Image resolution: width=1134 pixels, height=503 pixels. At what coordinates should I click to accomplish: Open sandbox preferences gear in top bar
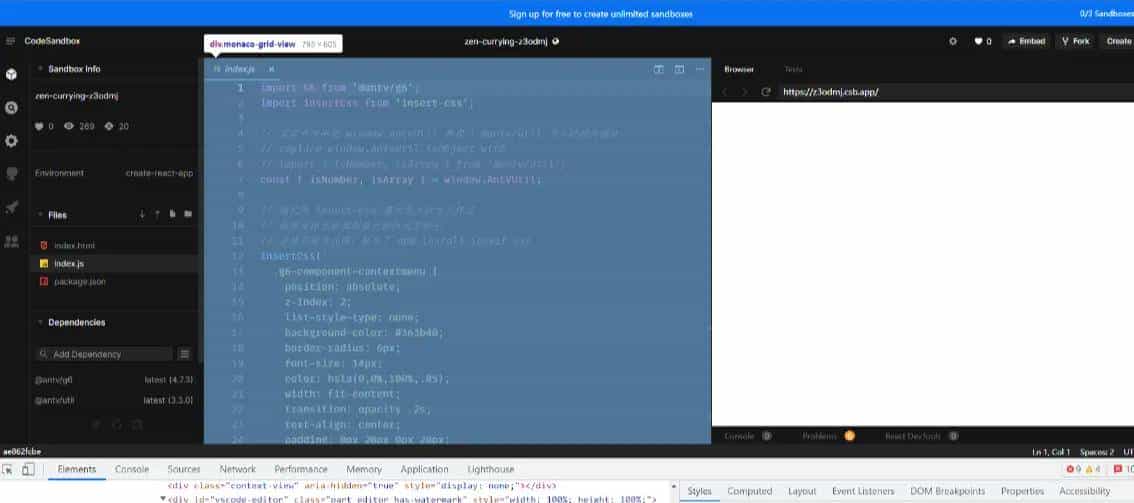(x=952, y=41)
